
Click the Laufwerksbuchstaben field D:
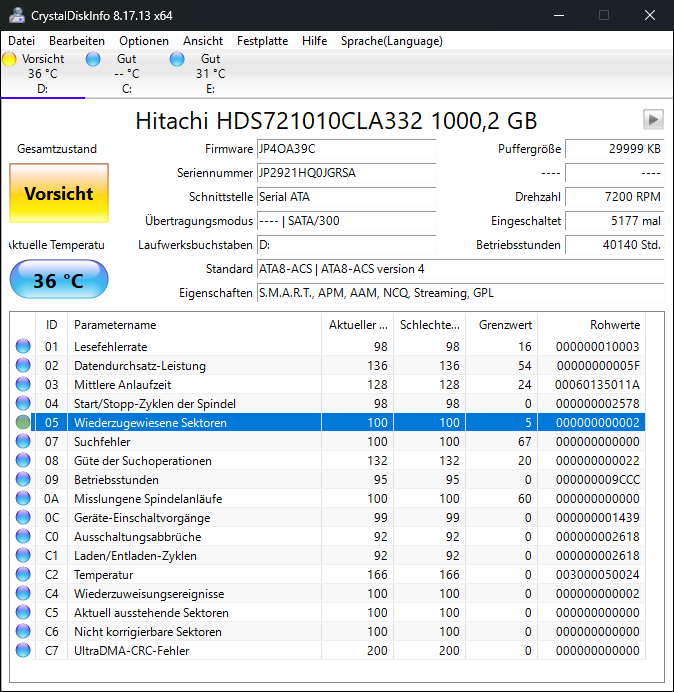(x=346, y=244)
